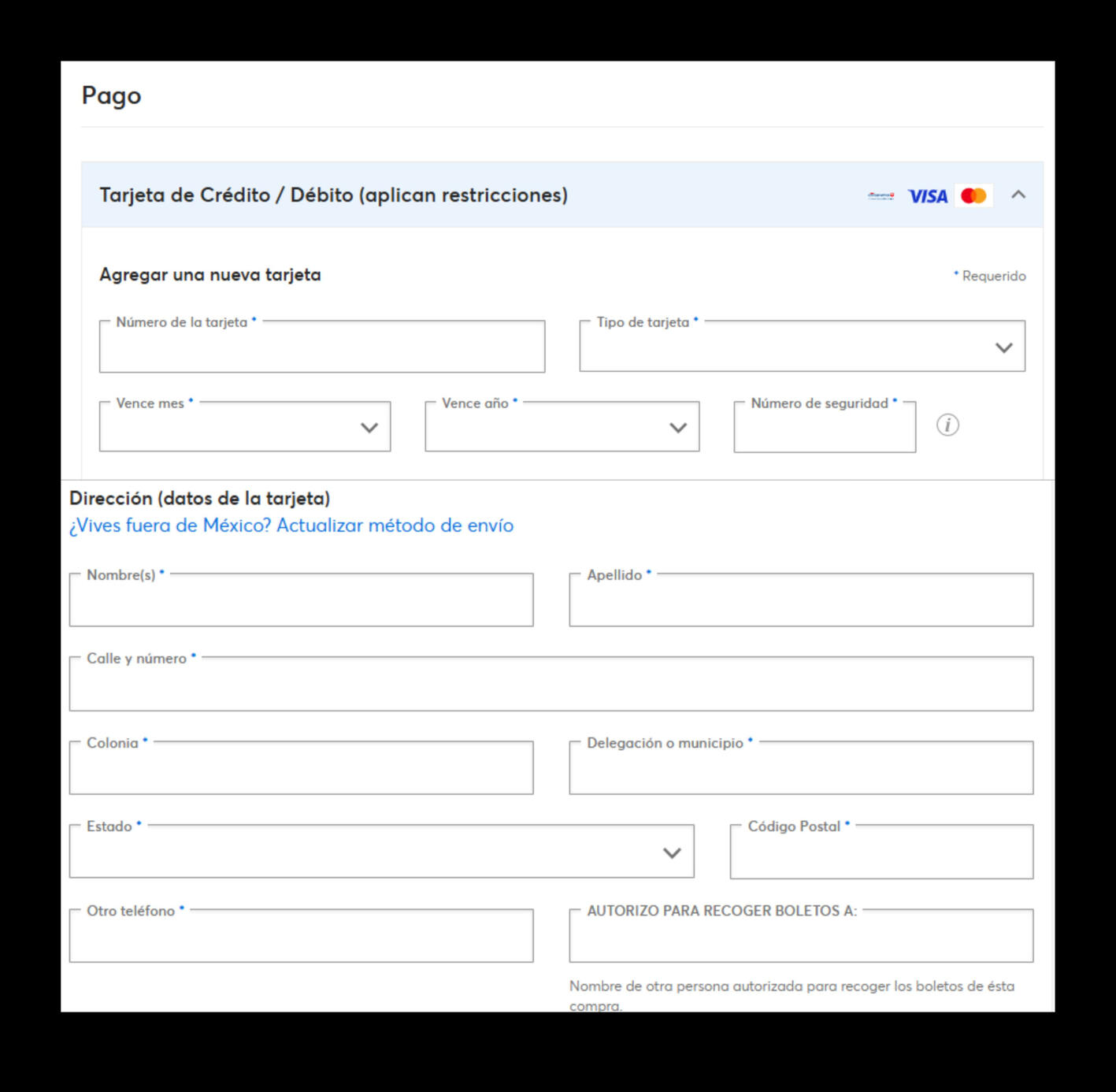This screenshot has height=1092, width=1116.
Task: Open the Tipo de tarjeta dropdown
Action: [802, 347]
